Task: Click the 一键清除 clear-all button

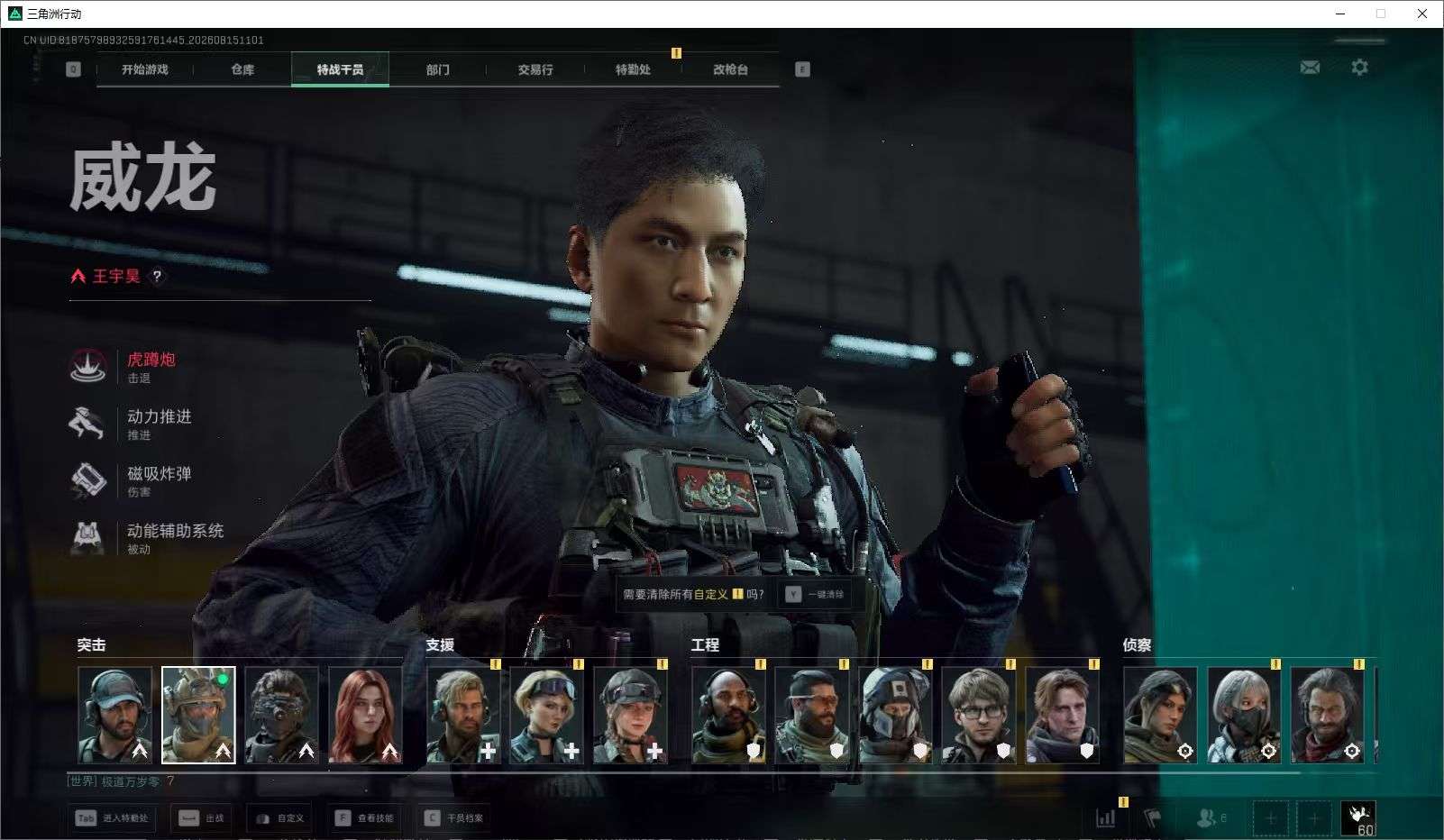Action: click(x=815, y=594)
